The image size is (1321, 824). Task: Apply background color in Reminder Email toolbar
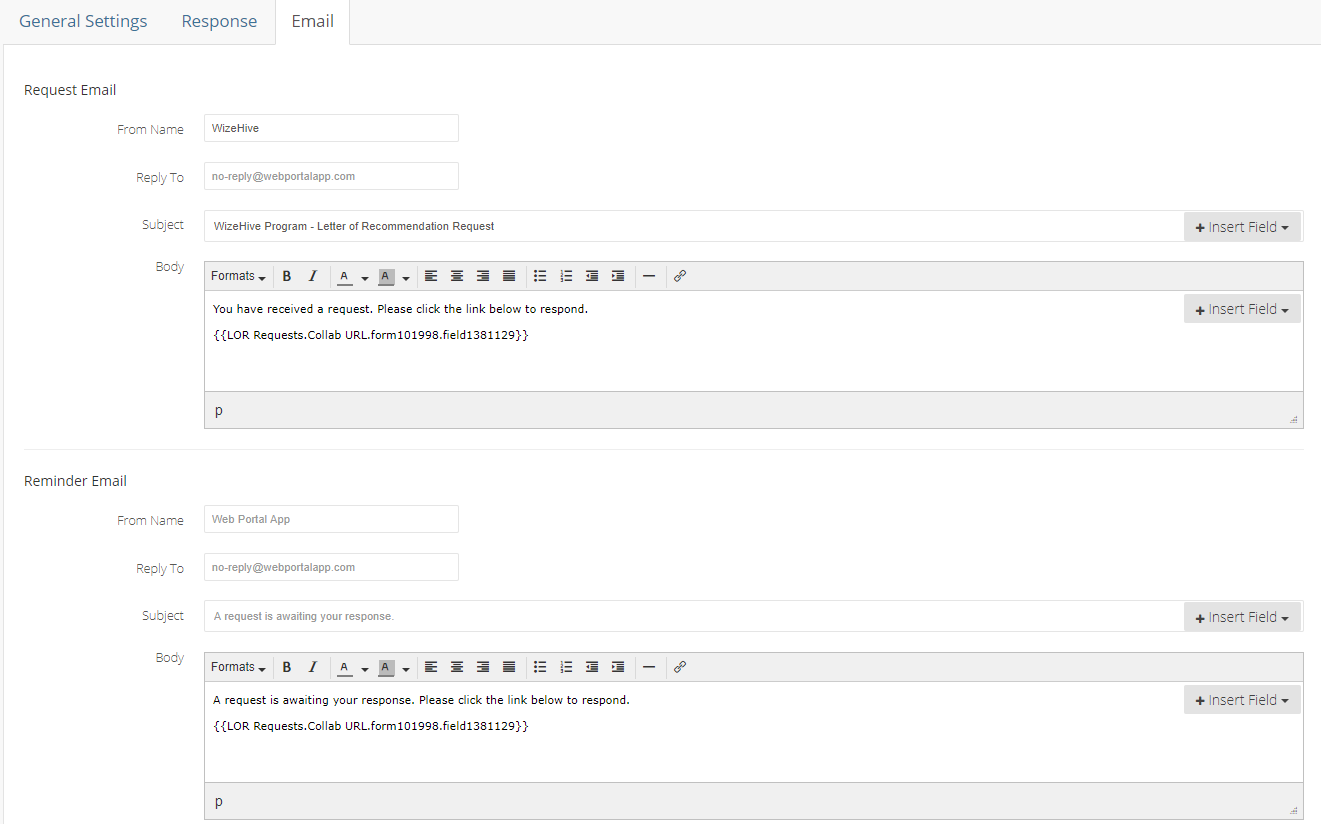tap(386, 667)
